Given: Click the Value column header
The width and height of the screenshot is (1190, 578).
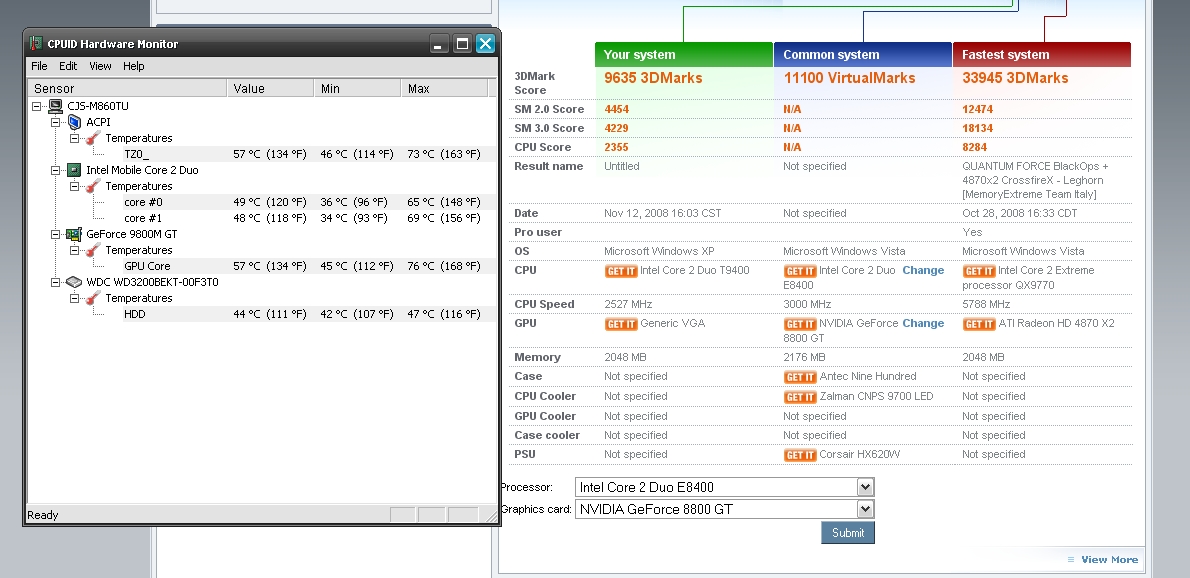Looking at the screenshot, I should click(x=271, y=89).
